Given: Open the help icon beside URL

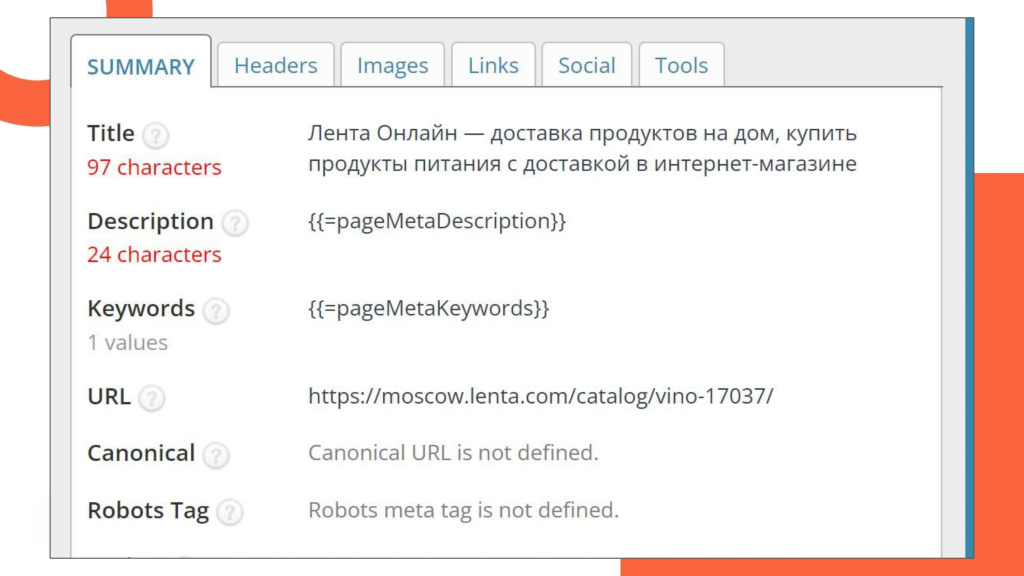Looking at the screenshot, I should click(x=152, y=398).
